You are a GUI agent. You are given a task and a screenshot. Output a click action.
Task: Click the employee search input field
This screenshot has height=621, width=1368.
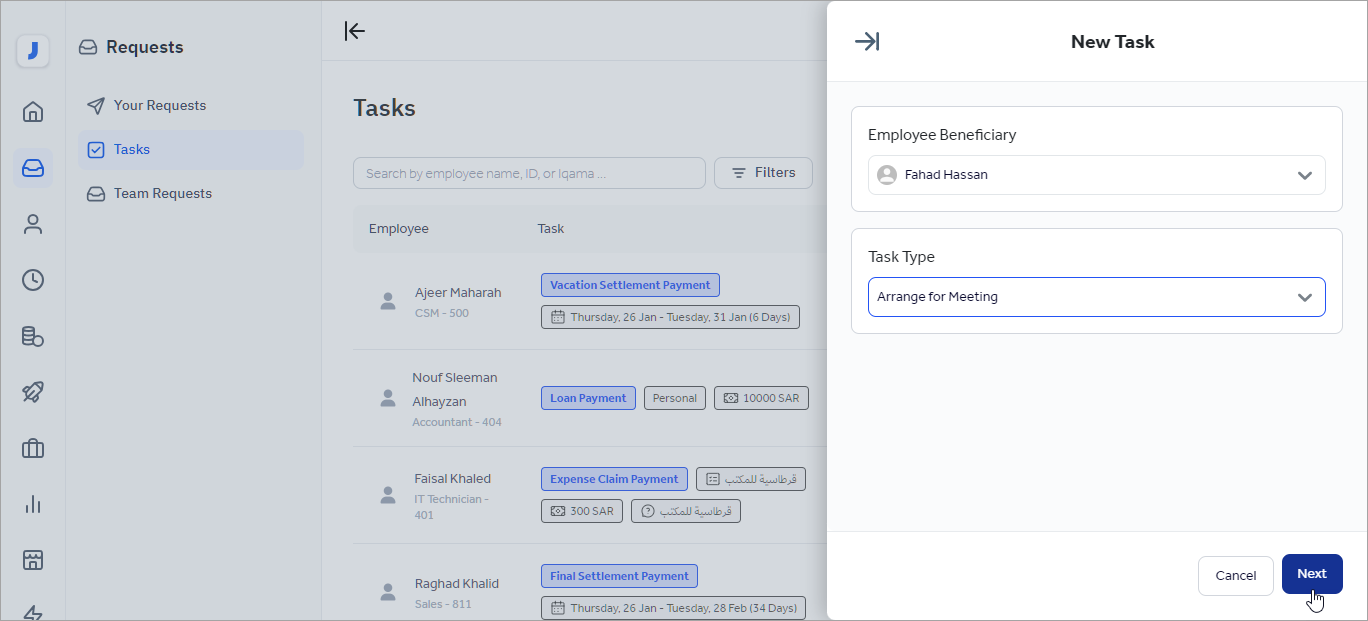click(529, 172)
